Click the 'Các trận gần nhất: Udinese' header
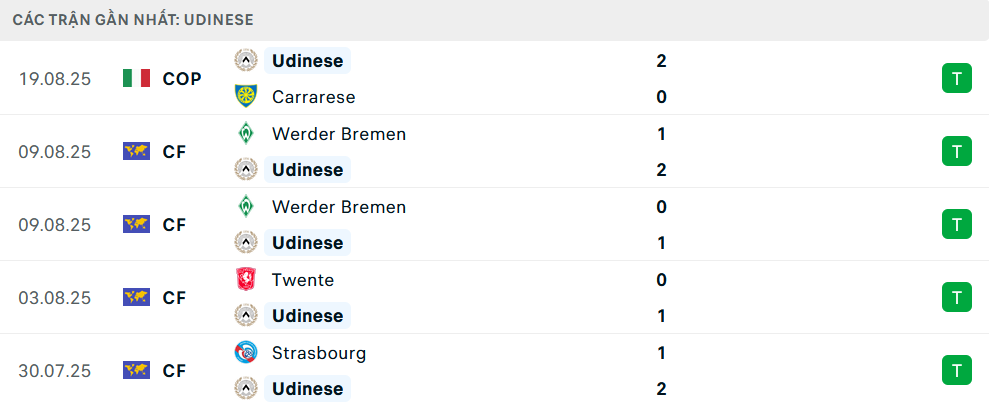The width and height of the screenshot is (992, 402). coord(133,19)
